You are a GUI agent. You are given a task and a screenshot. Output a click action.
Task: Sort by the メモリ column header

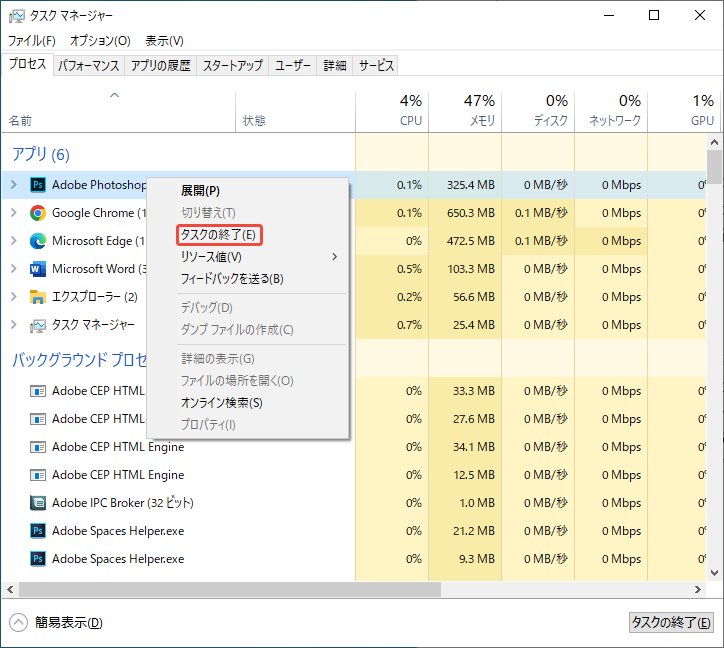pos(465,111)
